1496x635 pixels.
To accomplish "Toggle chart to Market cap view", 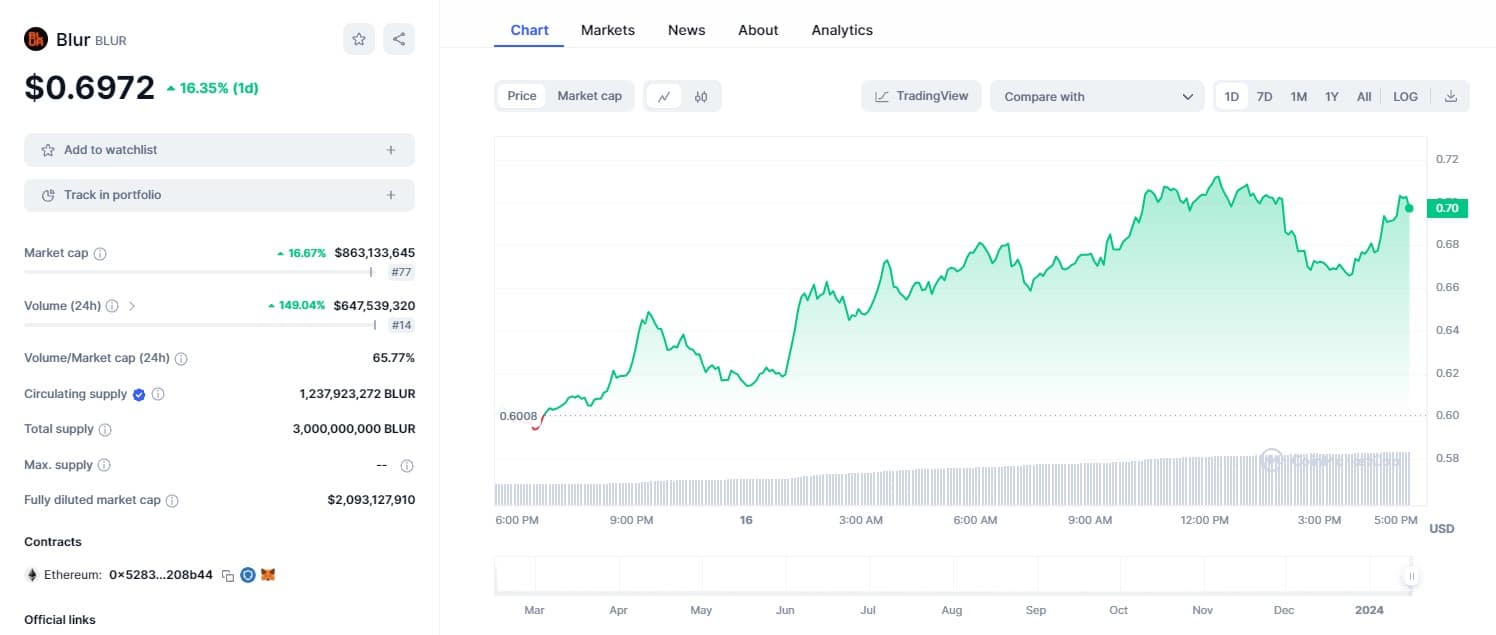I will pyautogui.click(x=589, y=96).
